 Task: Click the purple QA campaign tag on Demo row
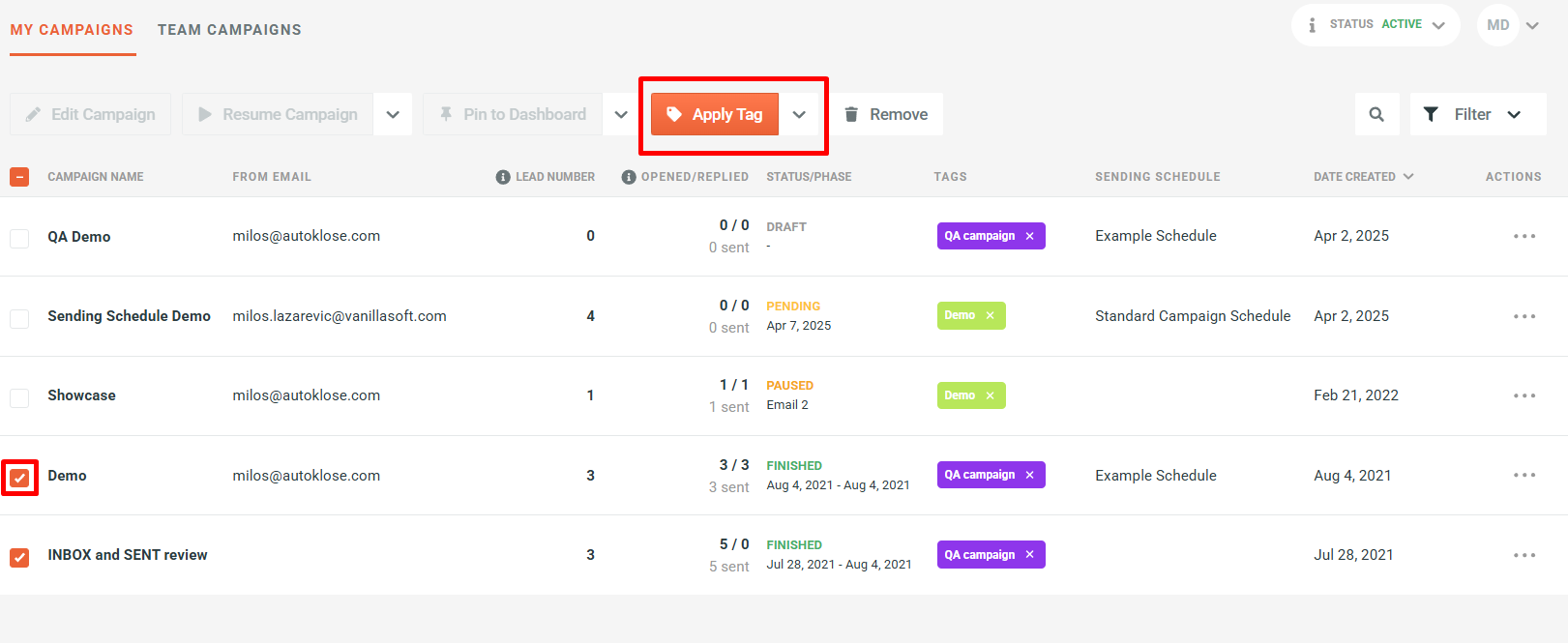(979, 475)
